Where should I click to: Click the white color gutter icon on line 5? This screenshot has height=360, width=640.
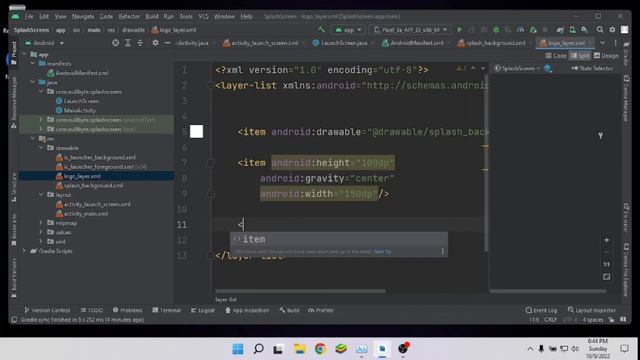[x=196, y=131]
